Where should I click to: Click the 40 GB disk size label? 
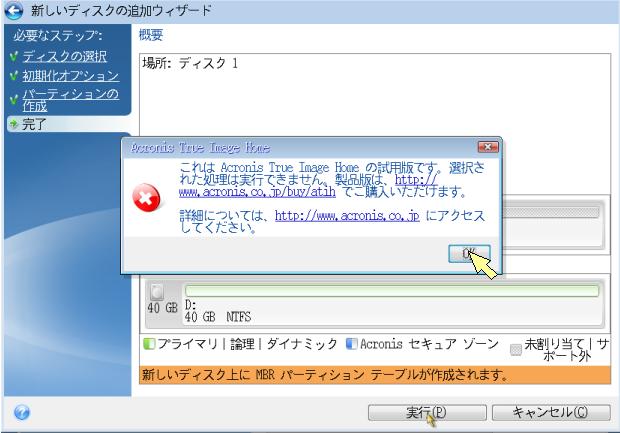coord(163,308)
